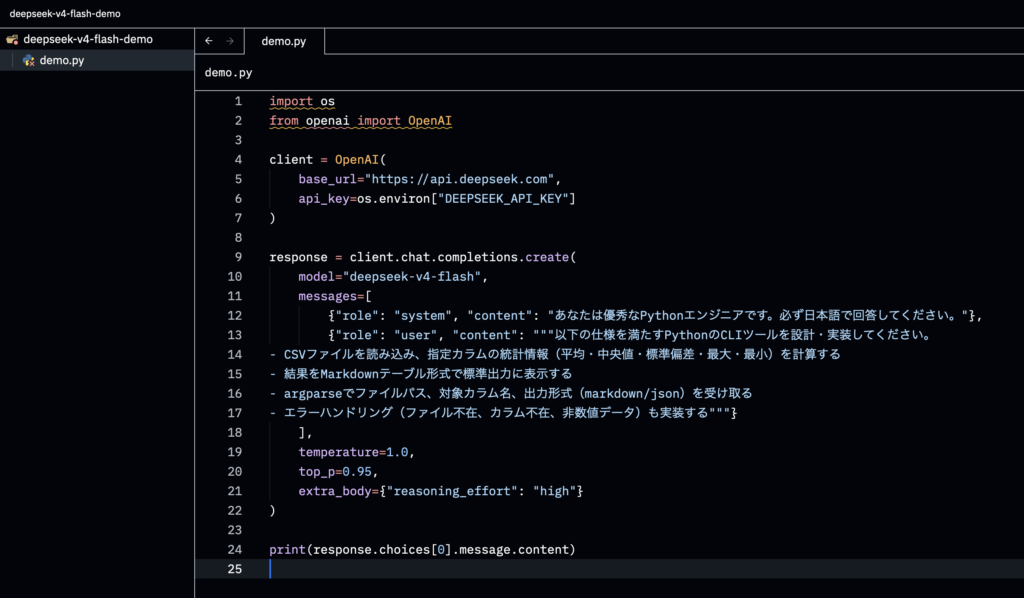Click the Python file icon beside demo.py
This screenshot has width=1024, height=598.
click(28, 60)
